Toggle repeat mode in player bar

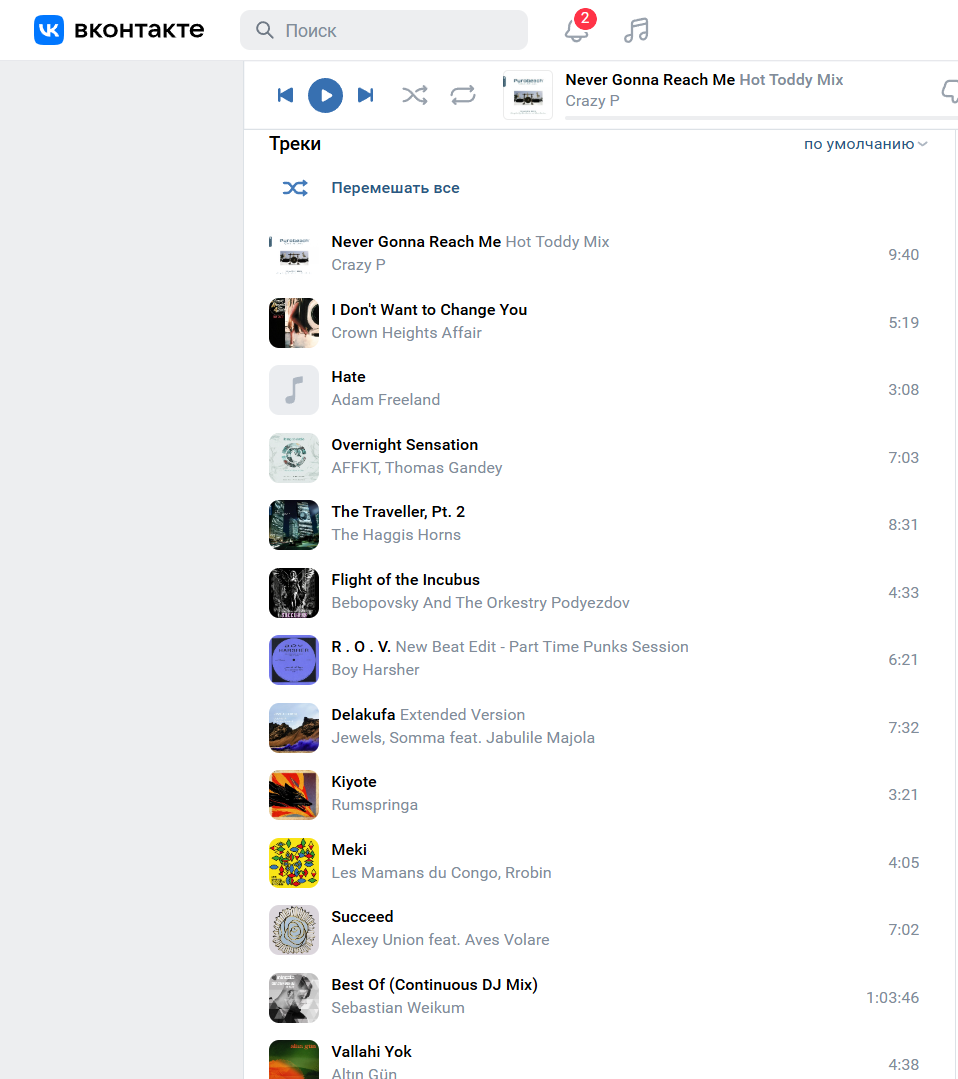click(x=463, y=95)
